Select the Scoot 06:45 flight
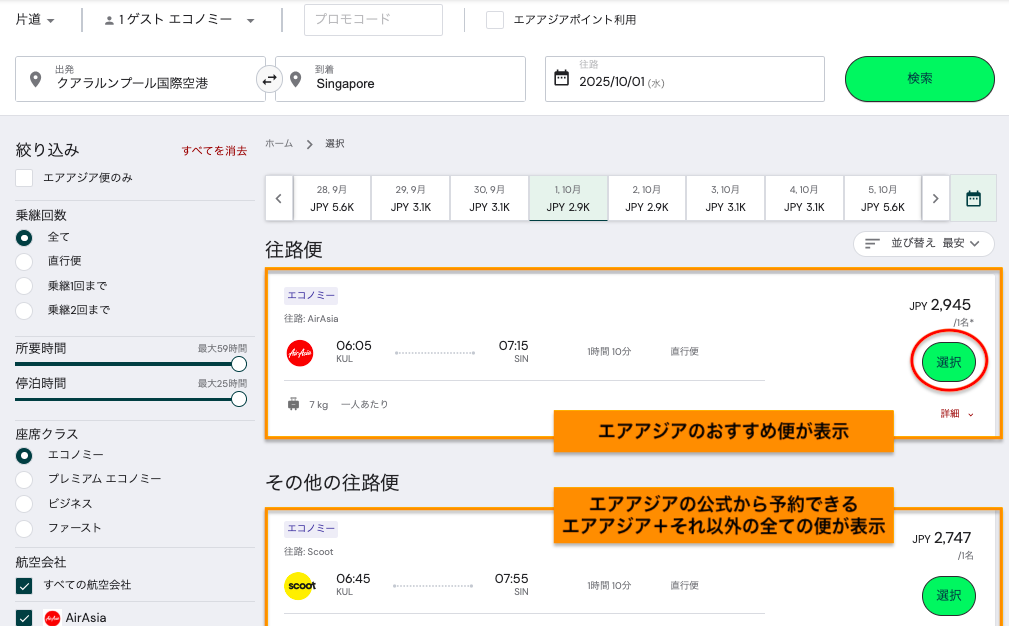 tap(949, 595)
